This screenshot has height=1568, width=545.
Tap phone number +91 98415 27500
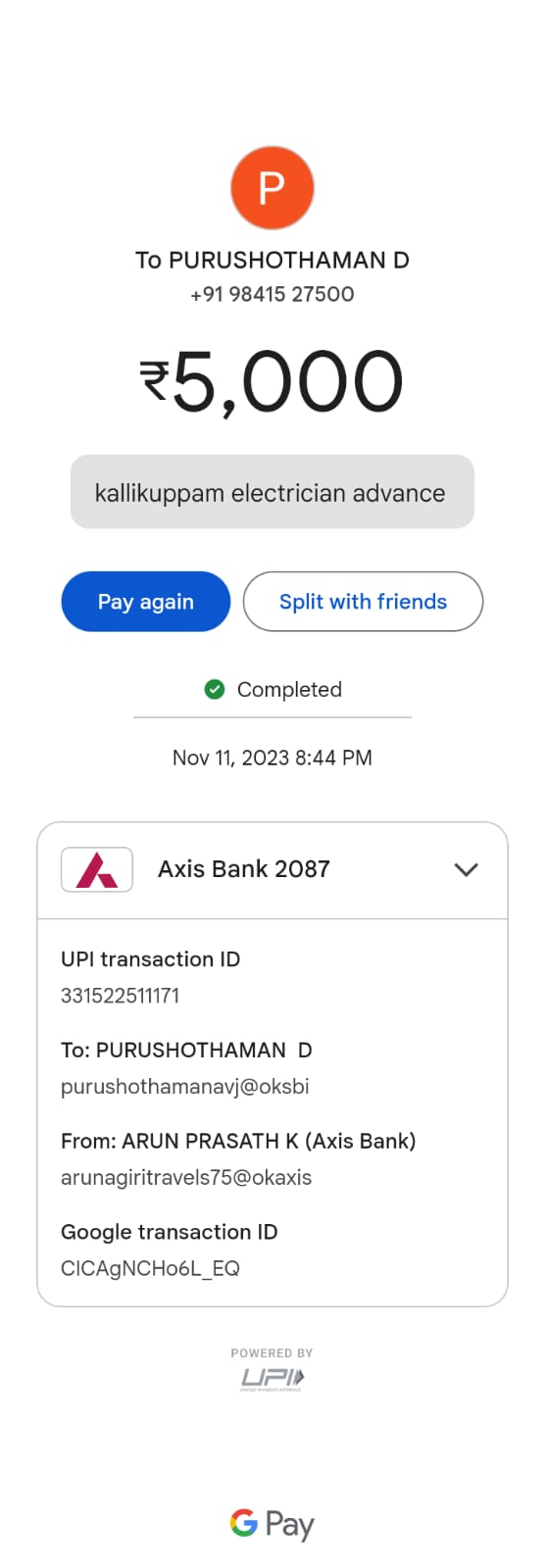pos(272,294)
